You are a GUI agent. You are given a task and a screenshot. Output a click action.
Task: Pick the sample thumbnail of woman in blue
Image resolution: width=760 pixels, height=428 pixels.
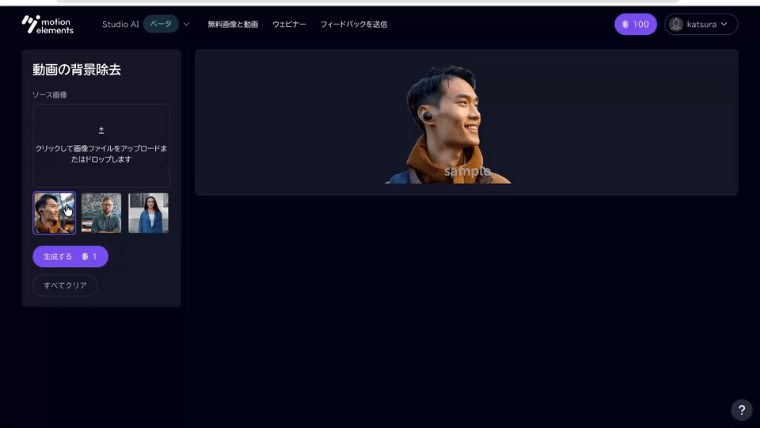click(148, 213)
